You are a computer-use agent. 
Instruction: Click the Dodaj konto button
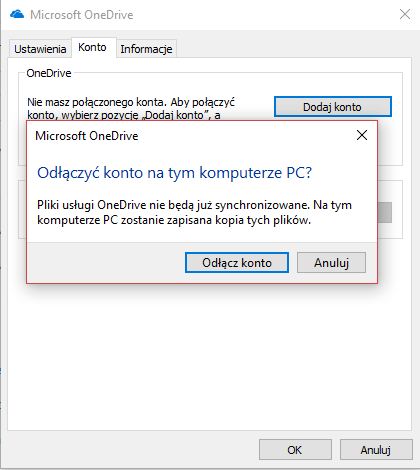tap(333, 107)
